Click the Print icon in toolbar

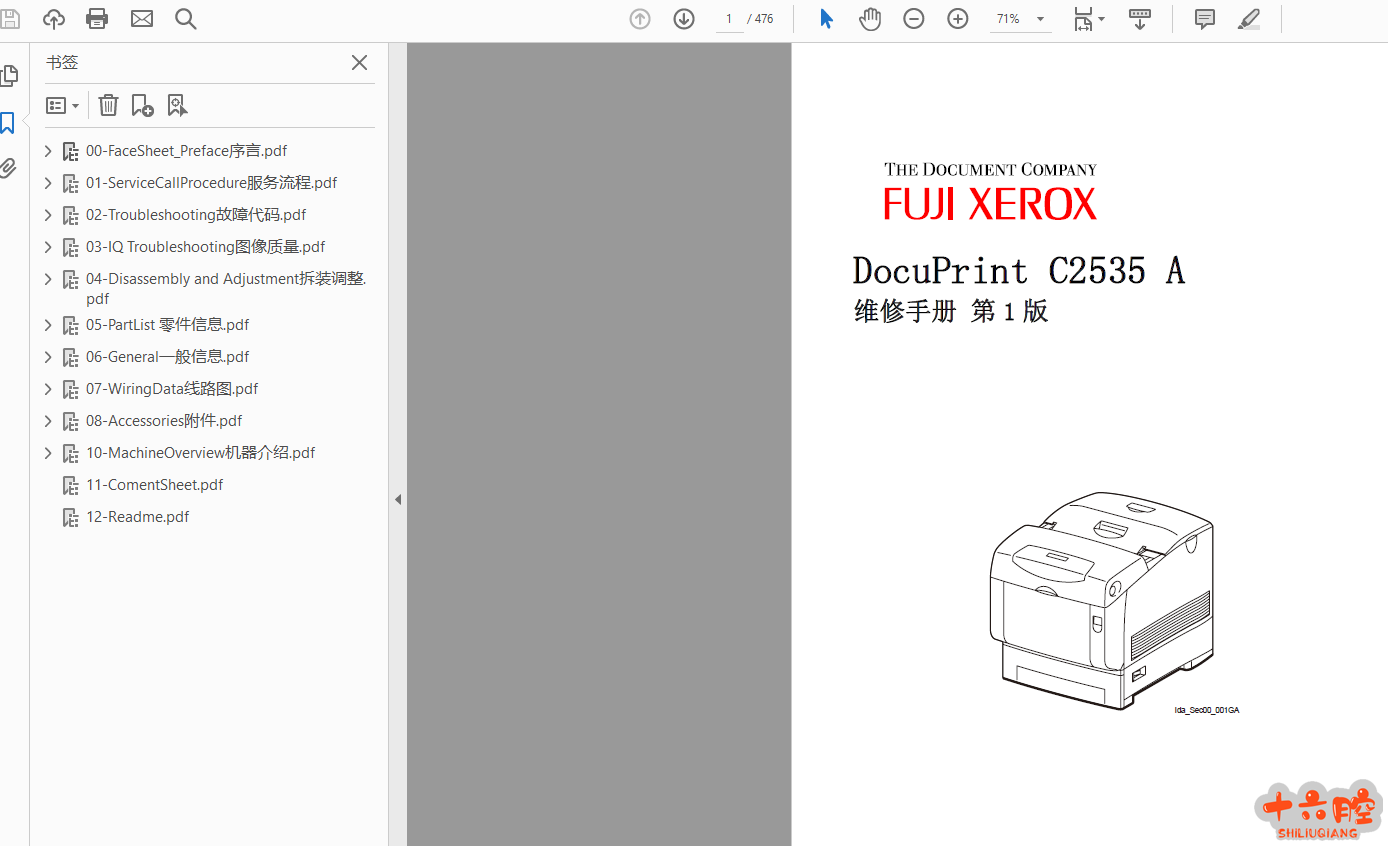pos(97,19)
